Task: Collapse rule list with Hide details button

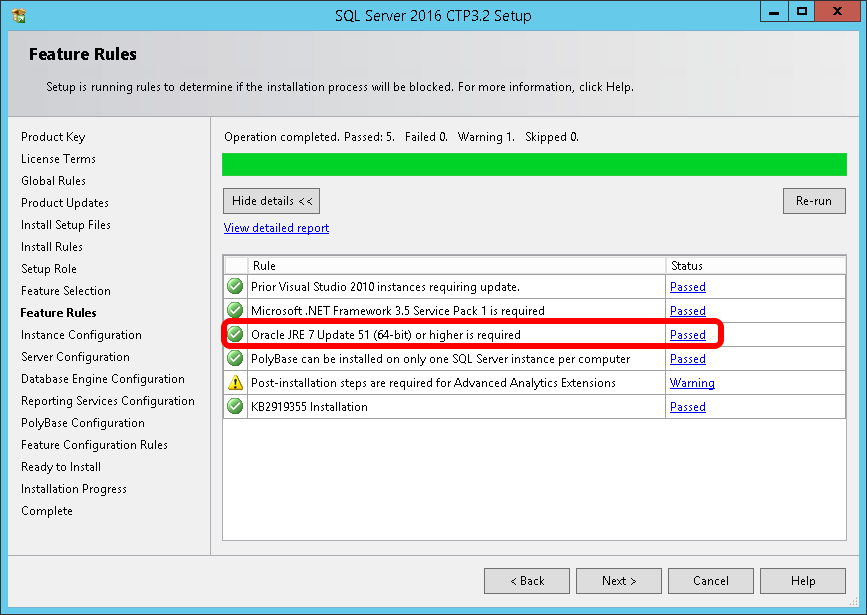Action: coord(271,201)
